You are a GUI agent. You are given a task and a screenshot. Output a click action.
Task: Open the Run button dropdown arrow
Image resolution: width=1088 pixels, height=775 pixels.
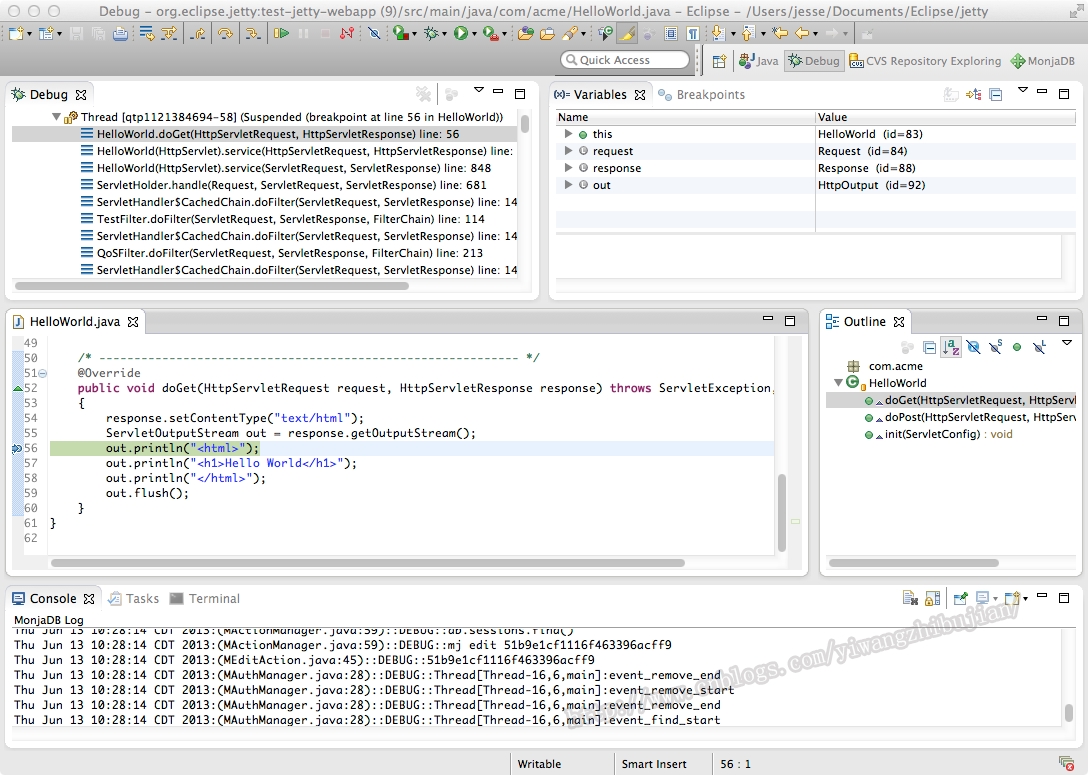pyautogui.click(x=475, y=33)
